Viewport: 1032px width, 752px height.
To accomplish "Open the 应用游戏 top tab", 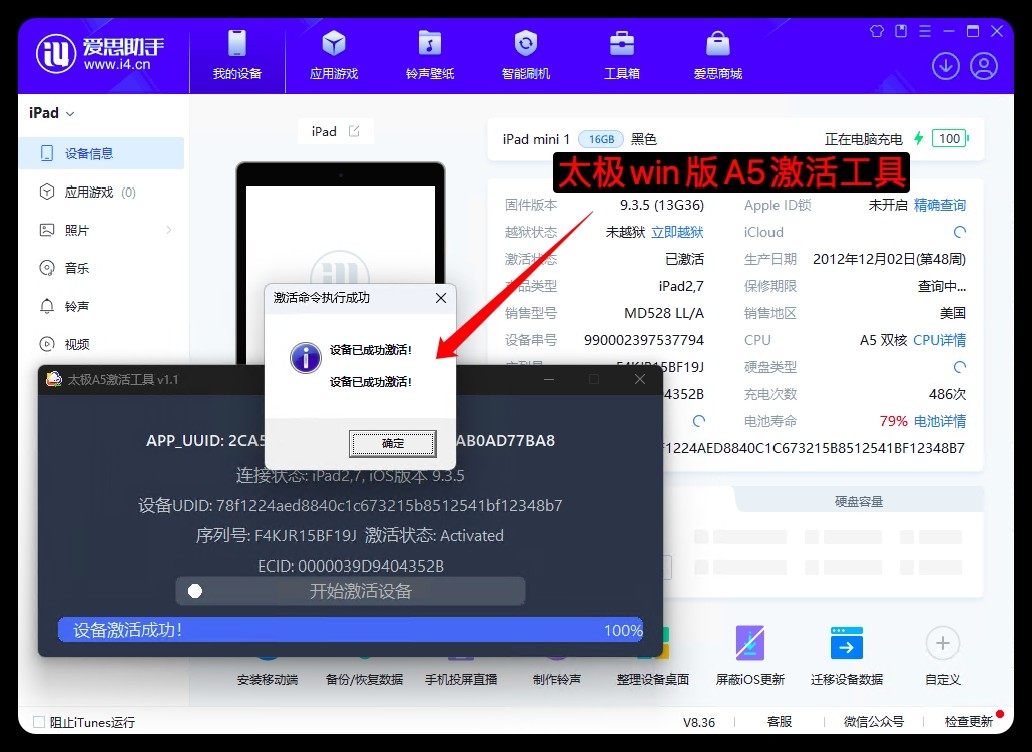I will [334, 55].
